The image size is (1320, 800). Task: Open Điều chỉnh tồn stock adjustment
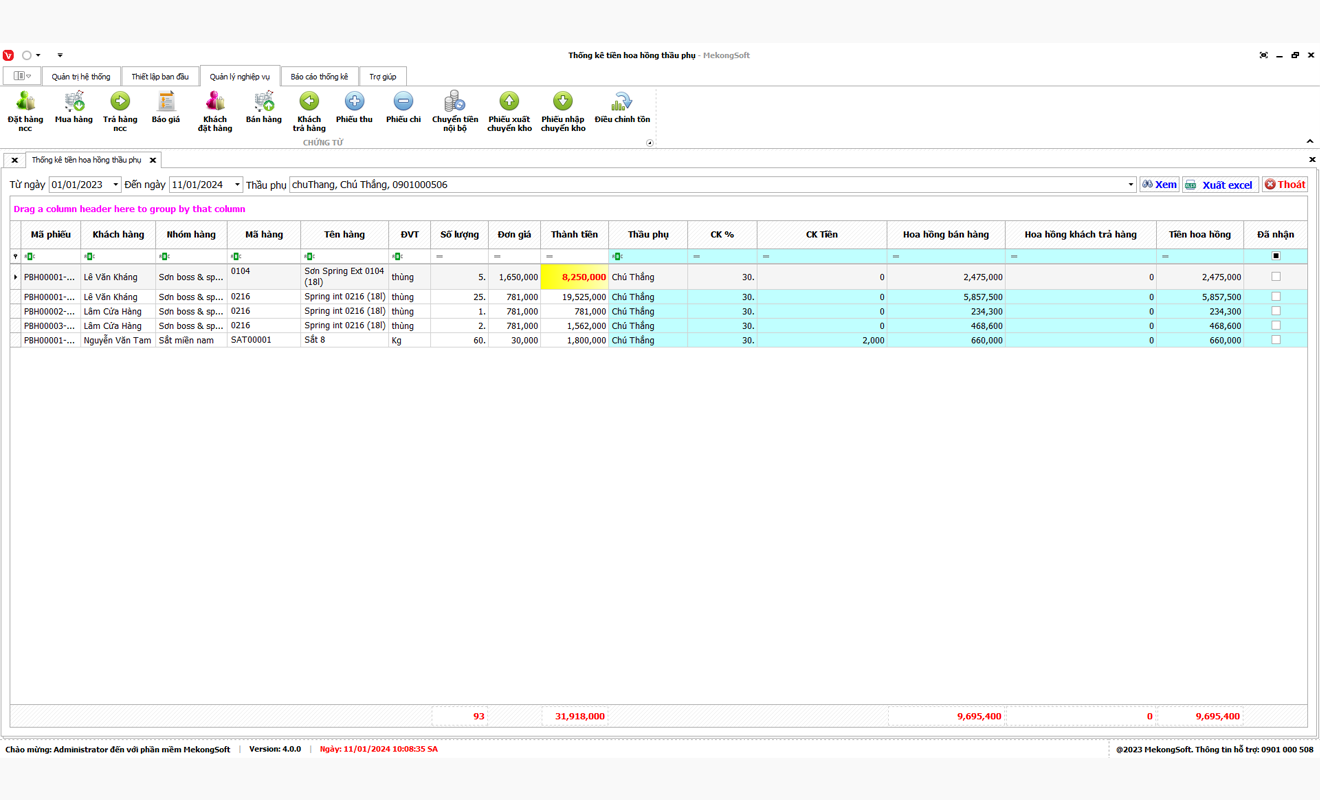point(622,103)
